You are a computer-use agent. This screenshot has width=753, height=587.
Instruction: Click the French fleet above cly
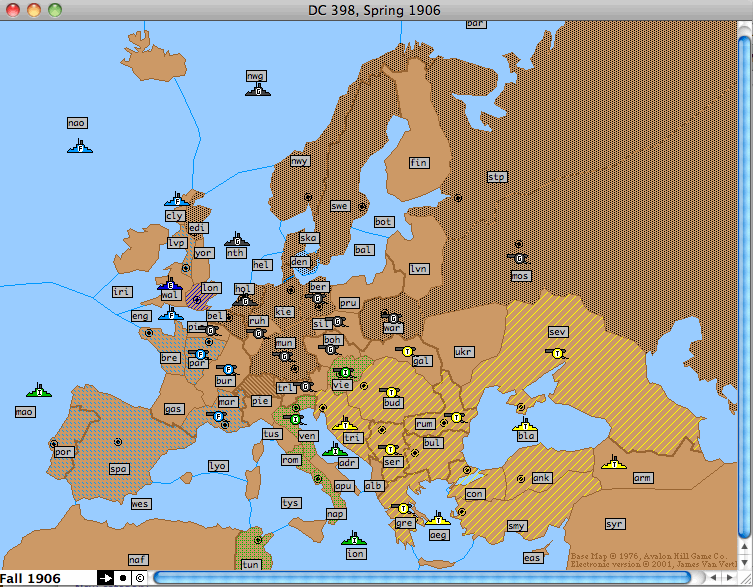click(x=177, y=199)
